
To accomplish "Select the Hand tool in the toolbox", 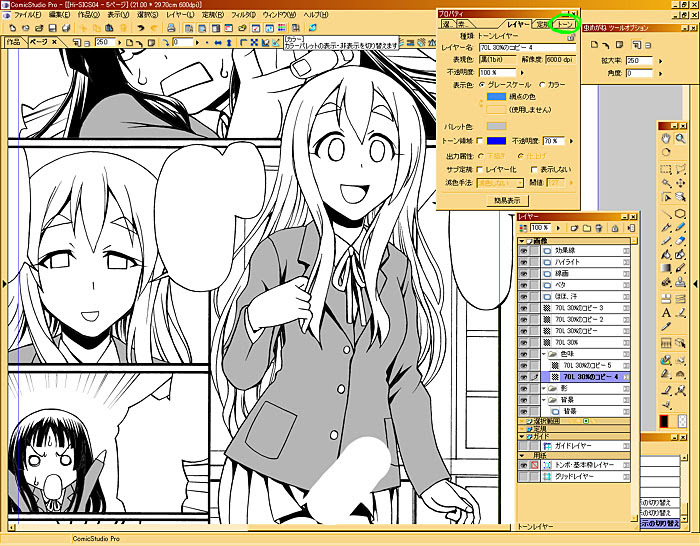I will [x=666, y=138].
